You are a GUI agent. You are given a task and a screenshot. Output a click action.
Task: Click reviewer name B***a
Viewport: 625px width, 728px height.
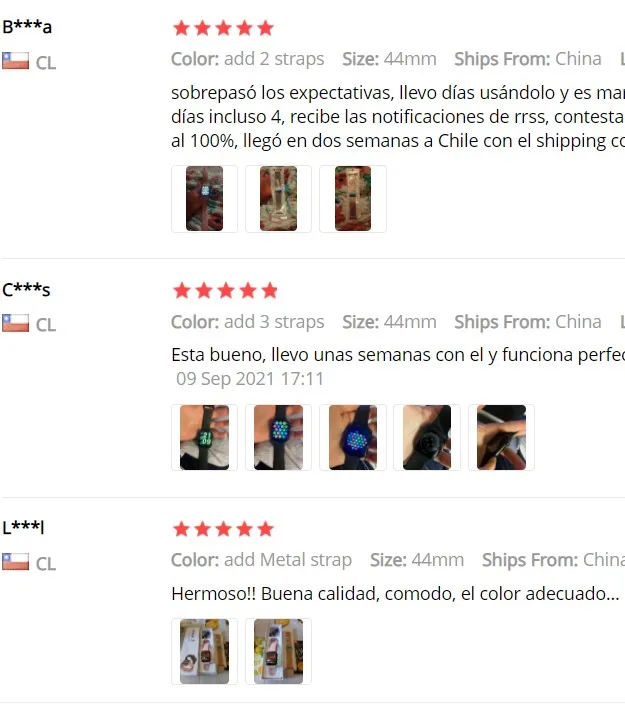pos(27,27)
